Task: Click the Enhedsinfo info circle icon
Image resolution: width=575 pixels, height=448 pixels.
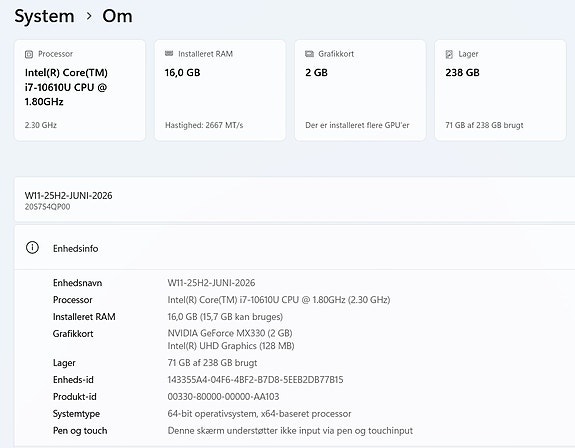Action: pyautogui.click(x=32, y=248)
